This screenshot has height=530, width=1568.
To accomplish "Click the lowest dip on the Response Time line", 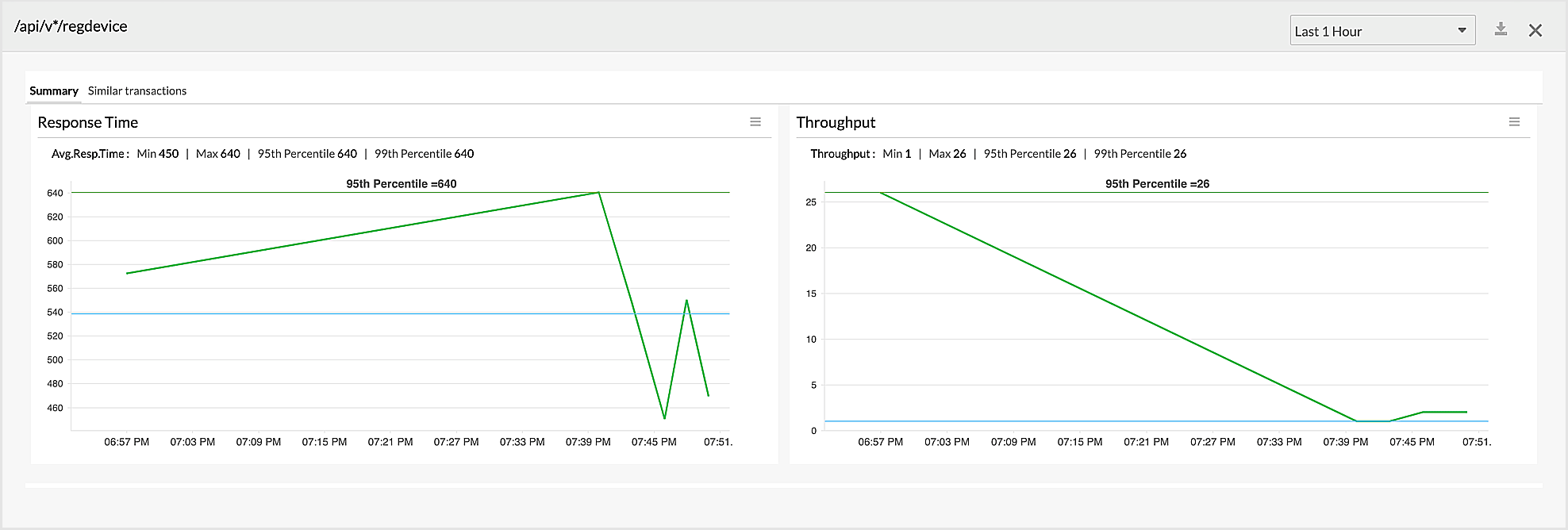I will (x=664, y=418).
